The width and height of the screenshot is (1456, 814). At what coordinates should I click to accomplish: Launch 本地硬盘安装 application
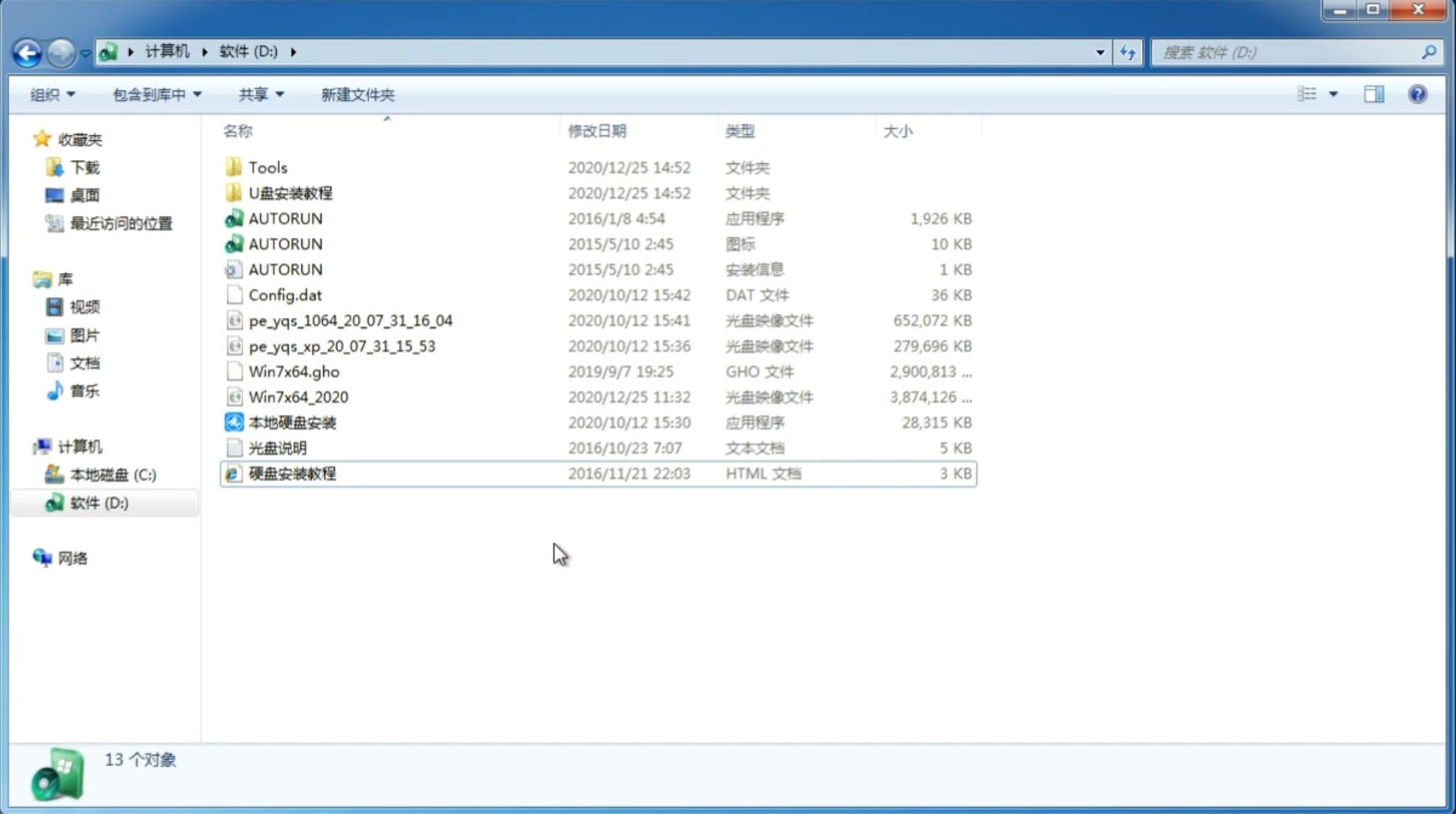click(x=292, y=422)
